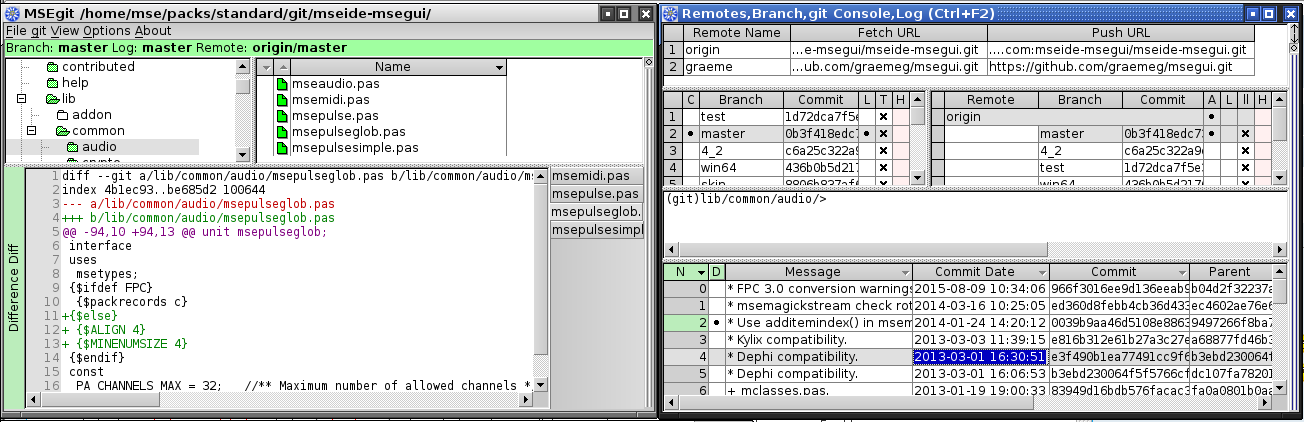Toggle the current-branch marker for win64 branch

tap(690, 168)
